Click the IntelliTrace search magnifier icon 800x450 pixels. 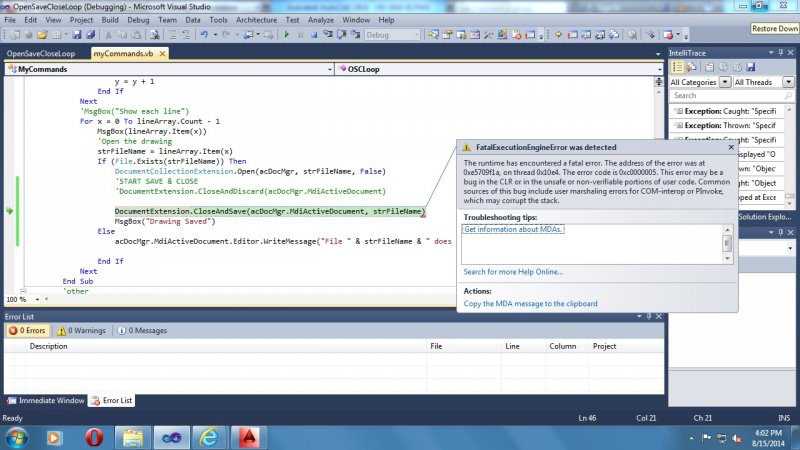tap(788, 95)
